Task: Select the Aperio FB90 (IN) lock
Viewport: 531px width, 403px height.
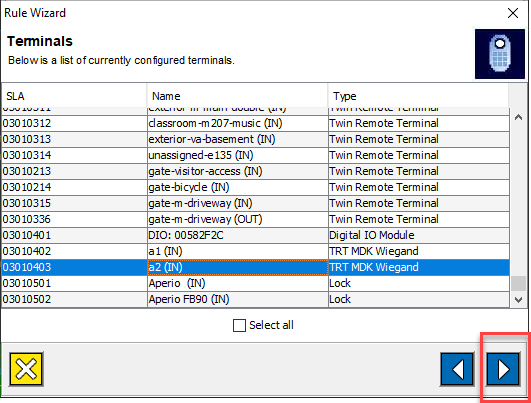Action: click(x=255, y=299)
